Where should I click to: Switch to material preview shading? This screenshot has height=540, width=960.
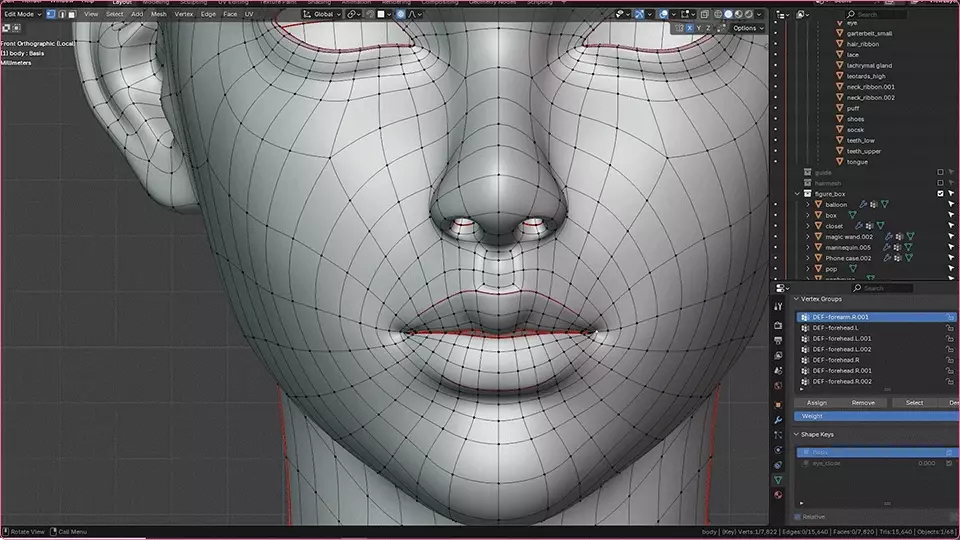(738, 14)
